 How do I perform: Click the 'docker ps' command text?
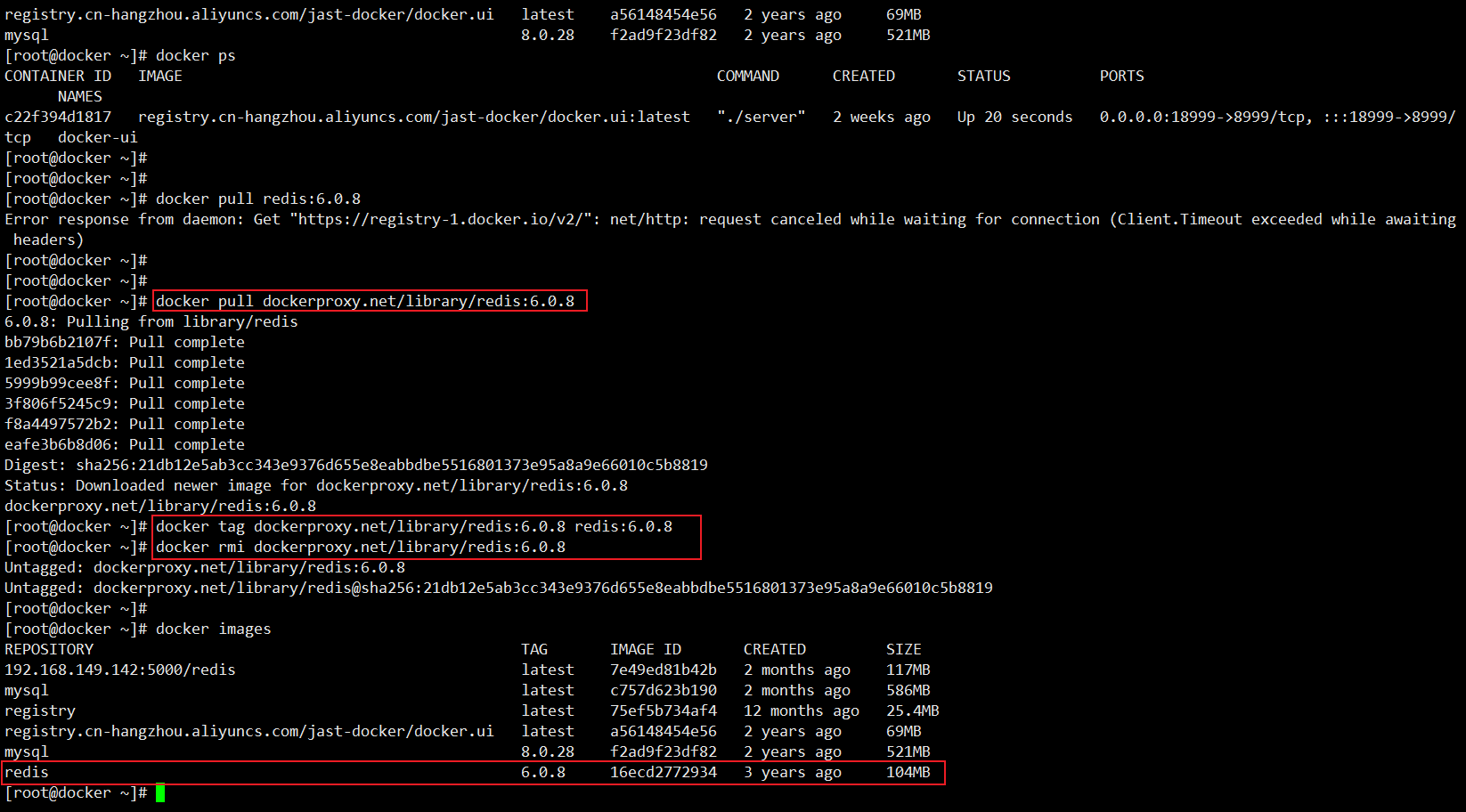pyautogui.click(x=196, y=55)
